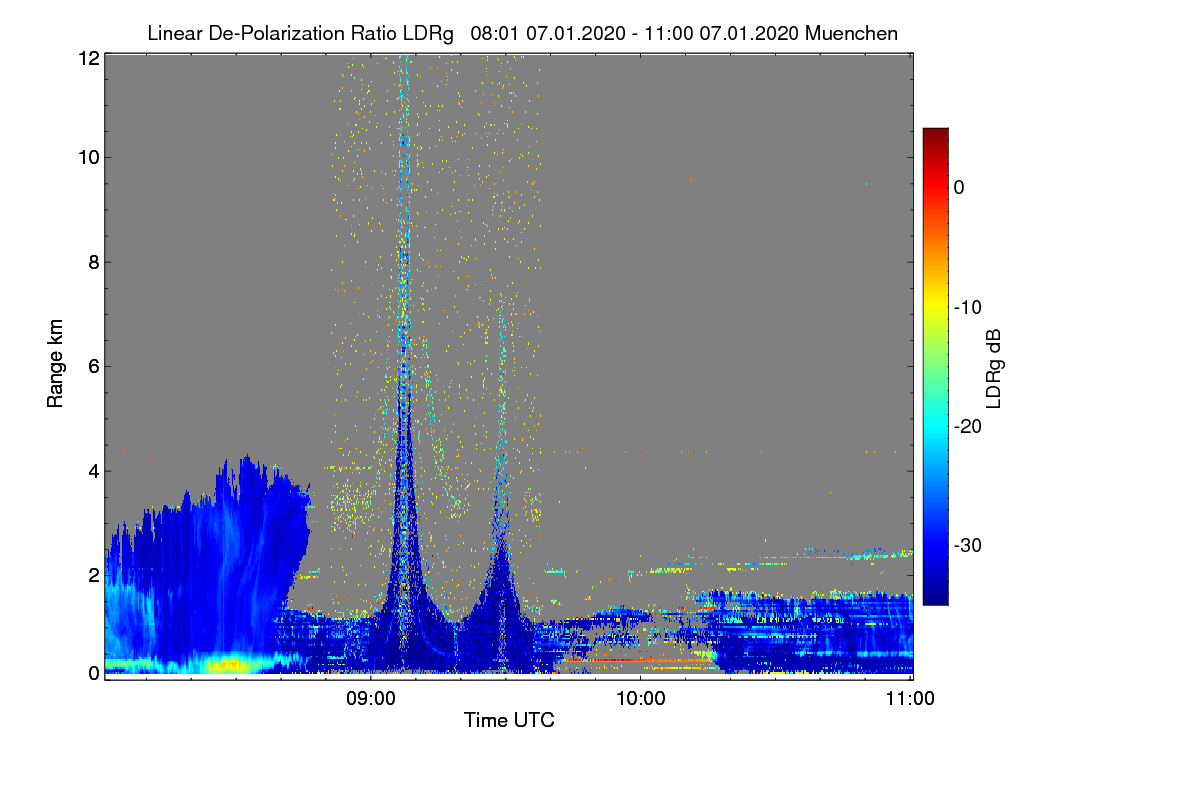Click the 'Range km' y-axis label
Image resolution: width=1200 pixels, height=800 pixels.
[x=55, y=365]
